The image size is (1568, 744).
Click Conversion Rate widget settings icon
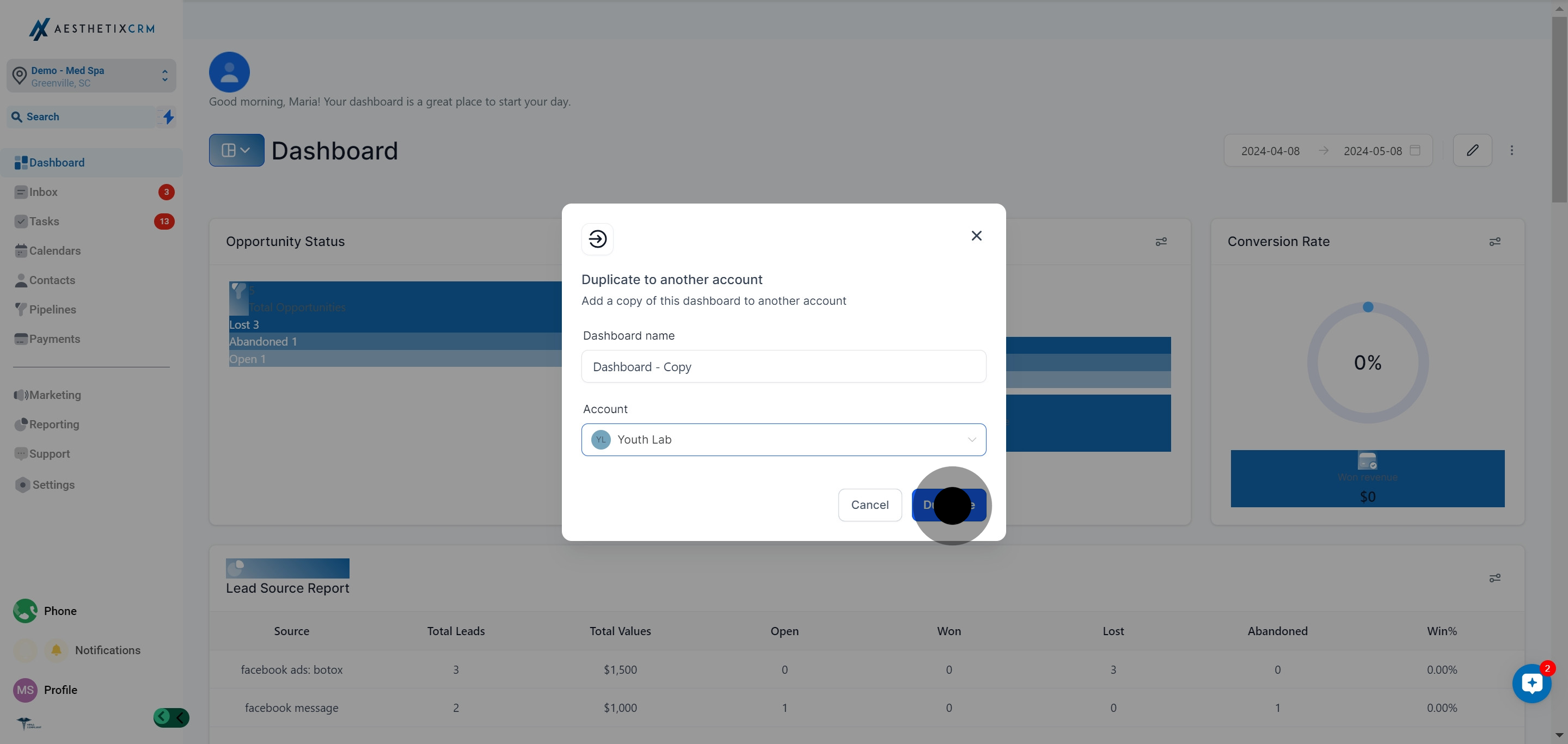point(1494,242)
